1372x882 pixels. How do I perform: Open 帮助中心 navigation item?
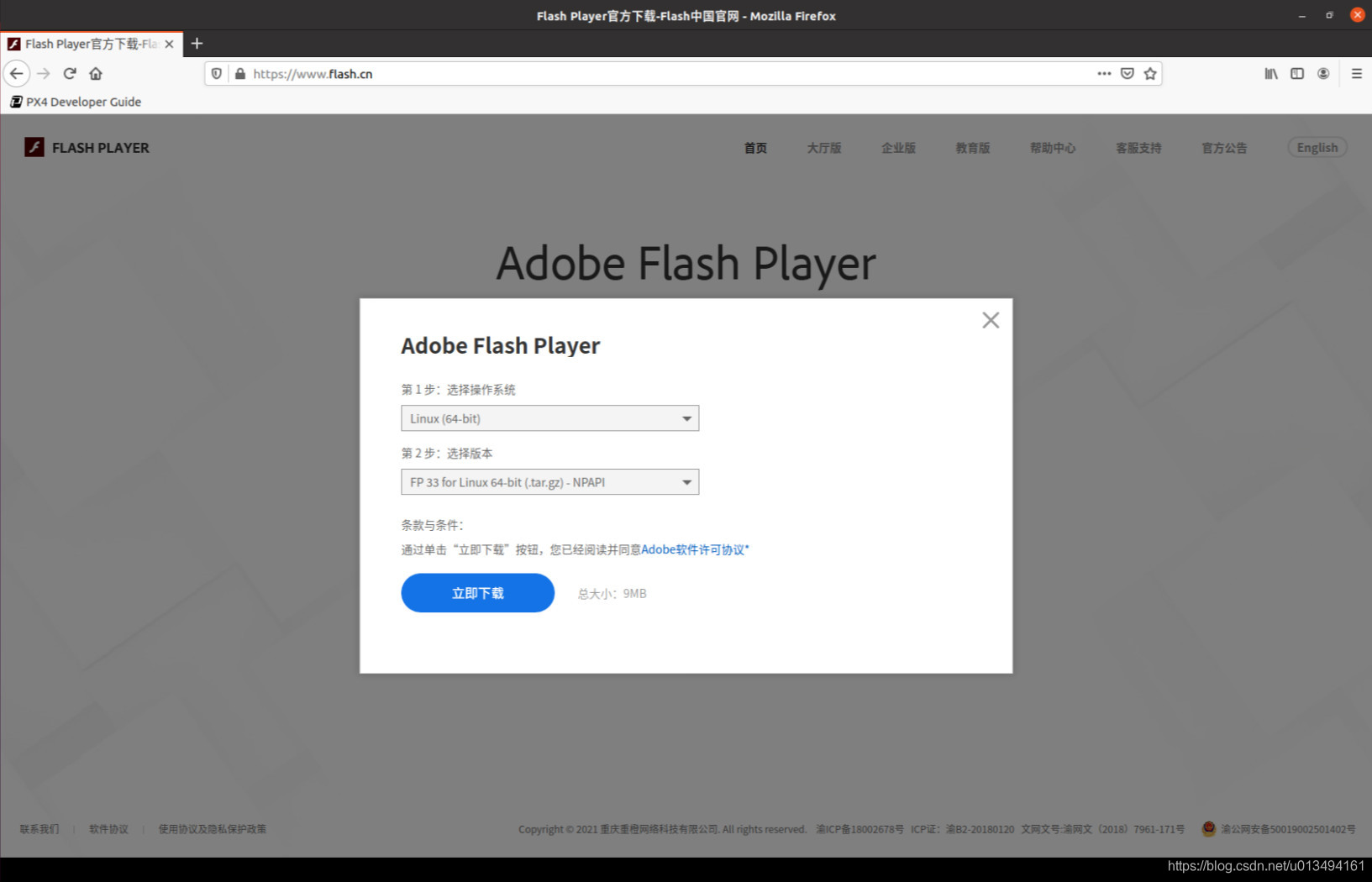pyautogui.click(x=1053, y=148)
